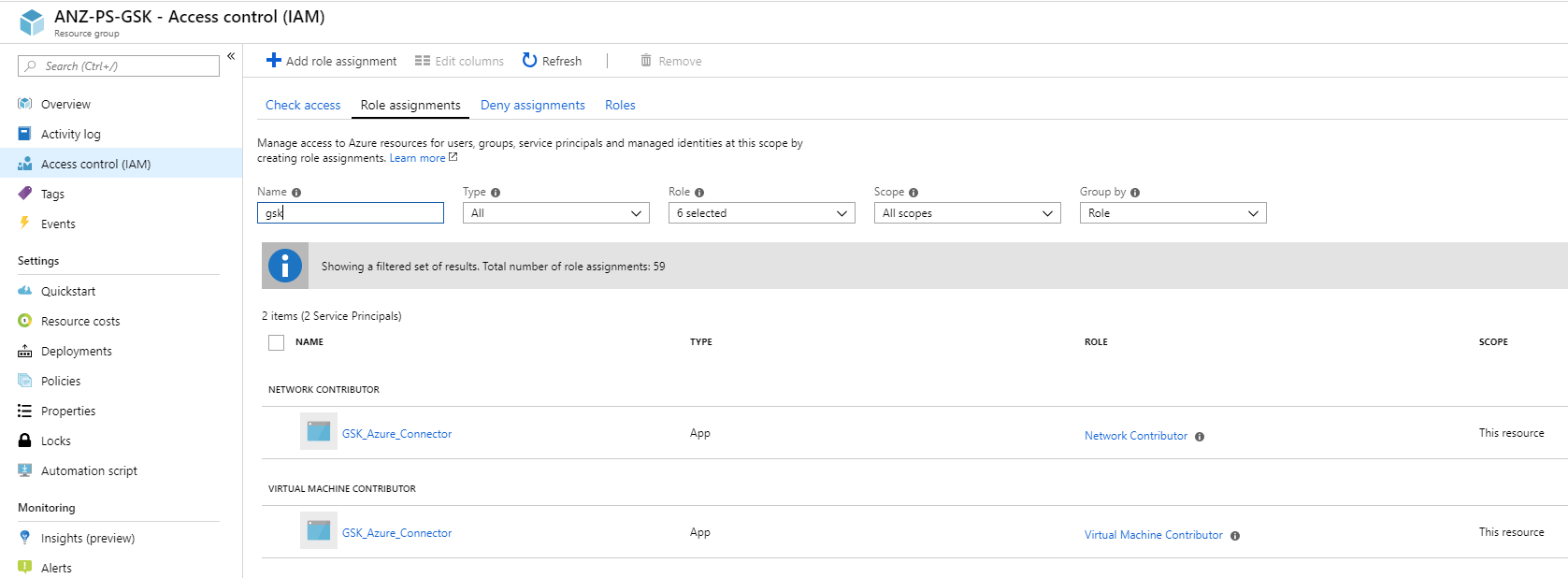This screenshot has width=1568, height=578.
Task: Open the Role filter dropdown showing 6 selected
Action: coord(762,213)
